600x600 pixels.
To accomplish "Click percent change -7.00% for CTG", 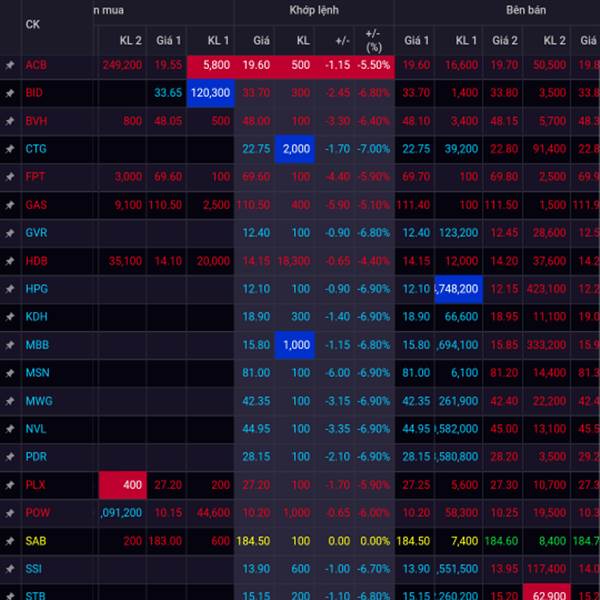I will tap(373, 149).
